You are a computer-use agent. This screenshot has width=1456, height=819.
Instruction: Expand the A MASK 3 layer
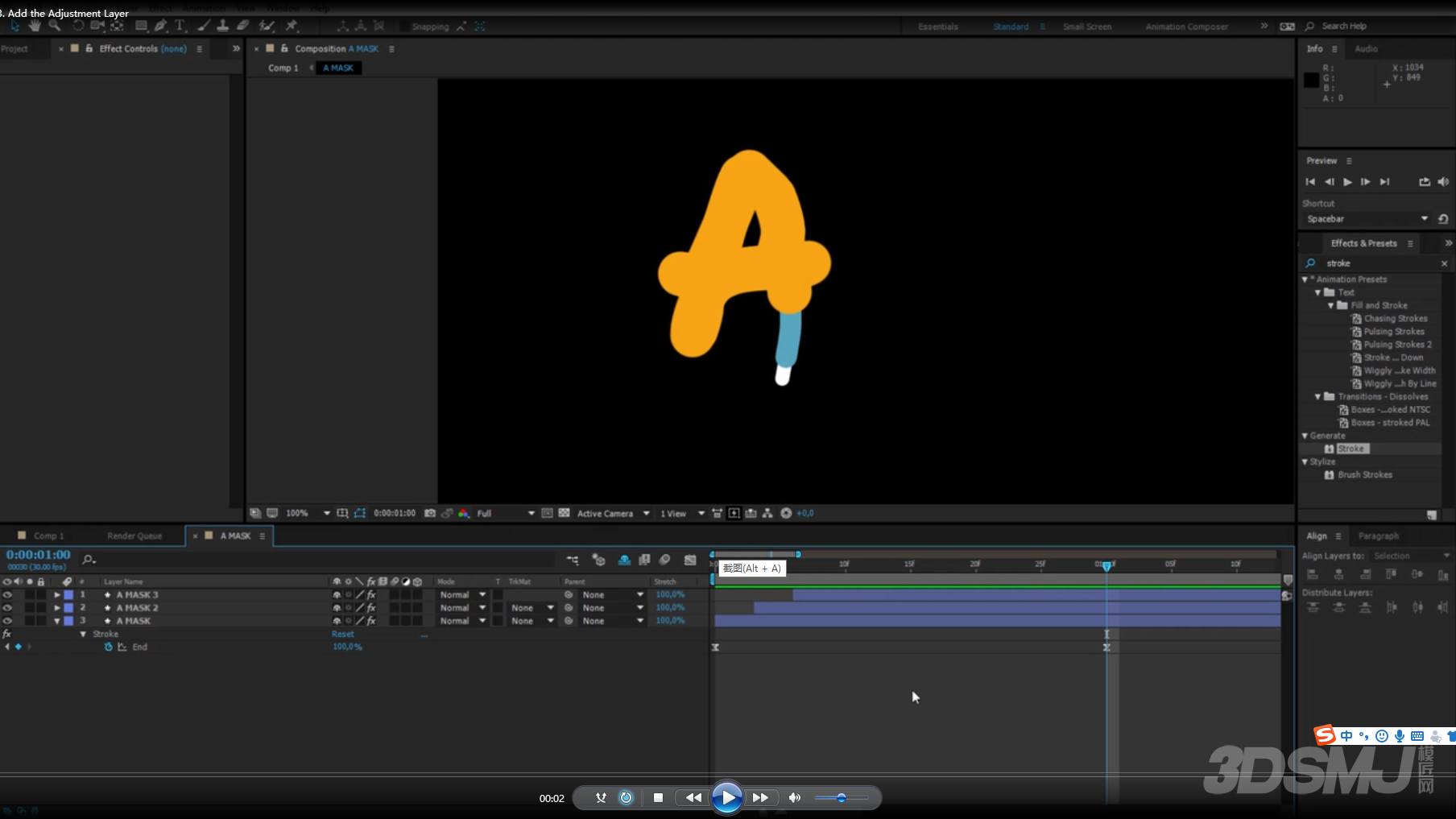click(57, 595)
